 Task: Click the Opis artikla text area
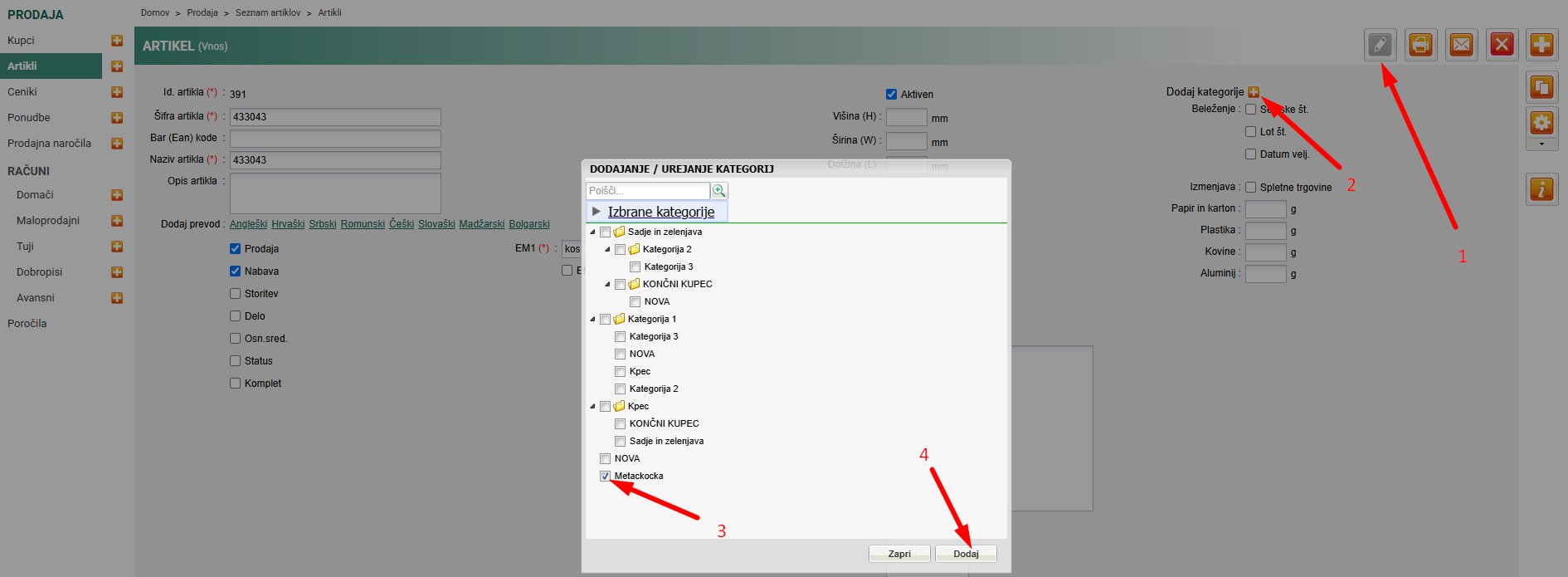335,193
